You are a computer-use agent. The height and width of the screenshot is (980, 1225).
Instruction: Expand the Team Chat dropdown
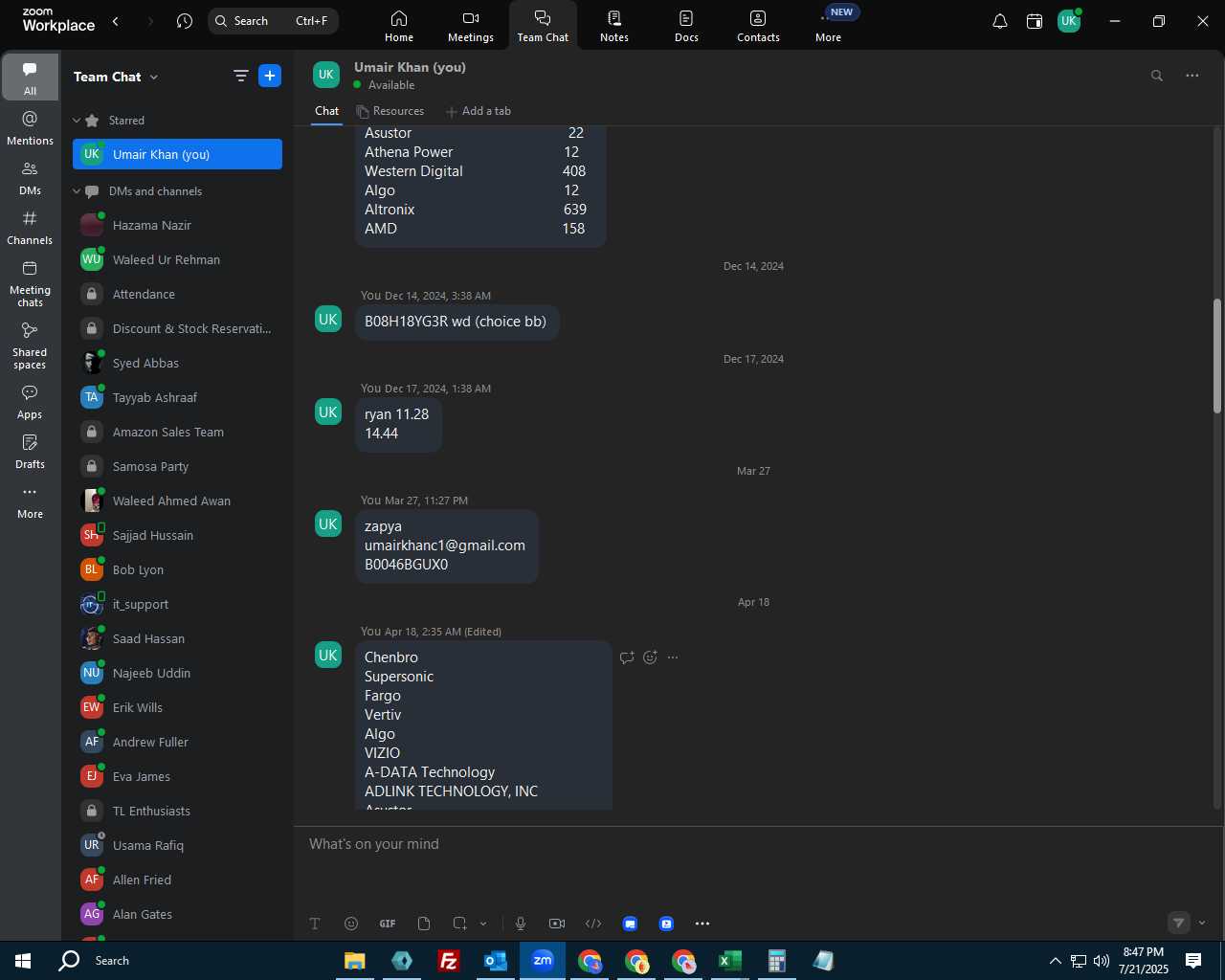[154, 77]
